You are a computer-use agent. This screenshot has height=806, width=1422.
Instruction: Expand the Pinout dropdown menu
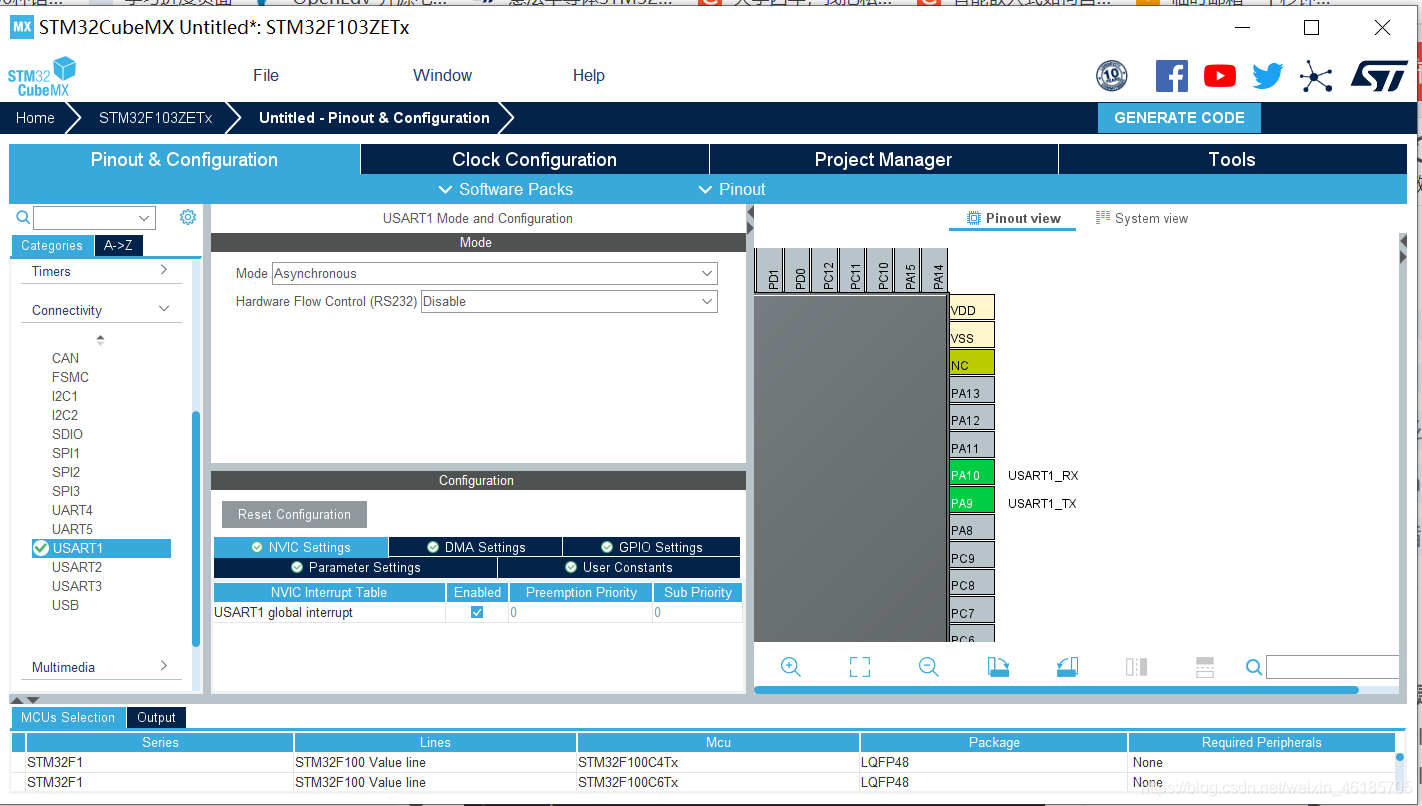click(x=732, y=189)
